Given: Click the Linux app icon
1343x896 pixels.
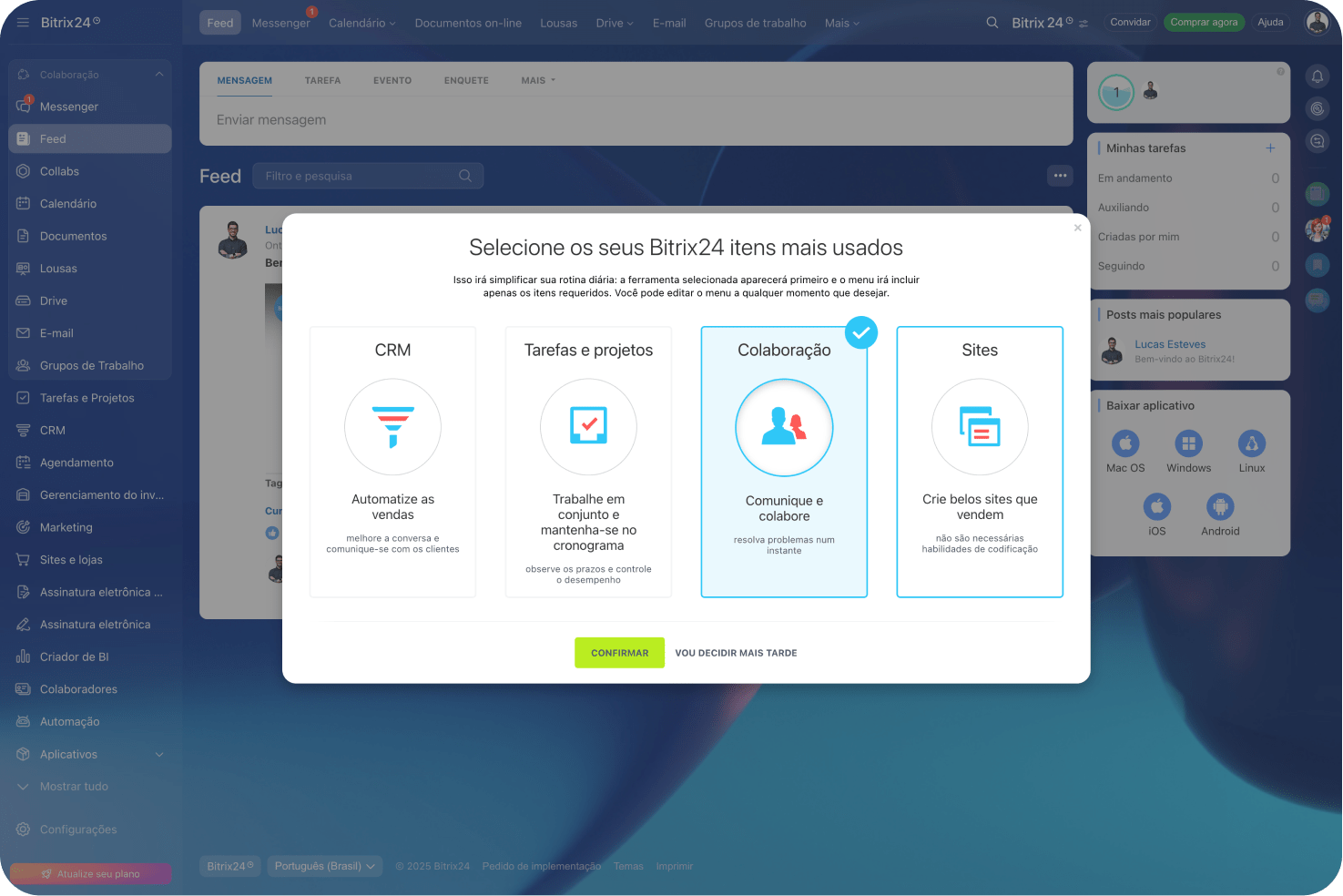Looking at the screenshot, I should pos(1251,443).
